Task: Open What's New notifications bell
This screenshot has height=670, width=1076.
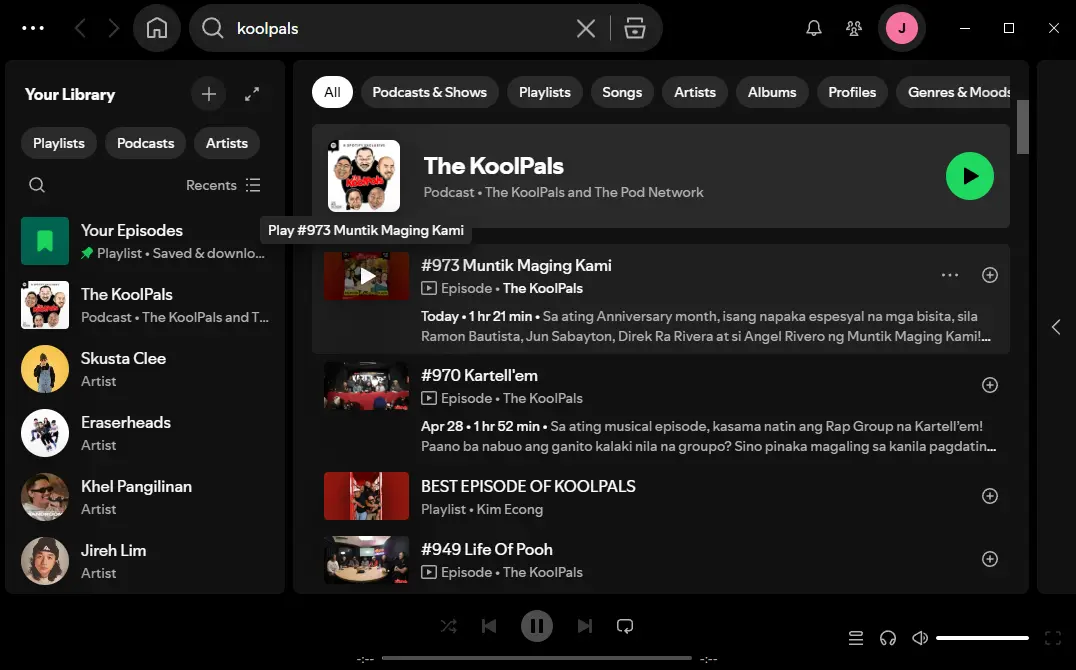Action: 814,28
